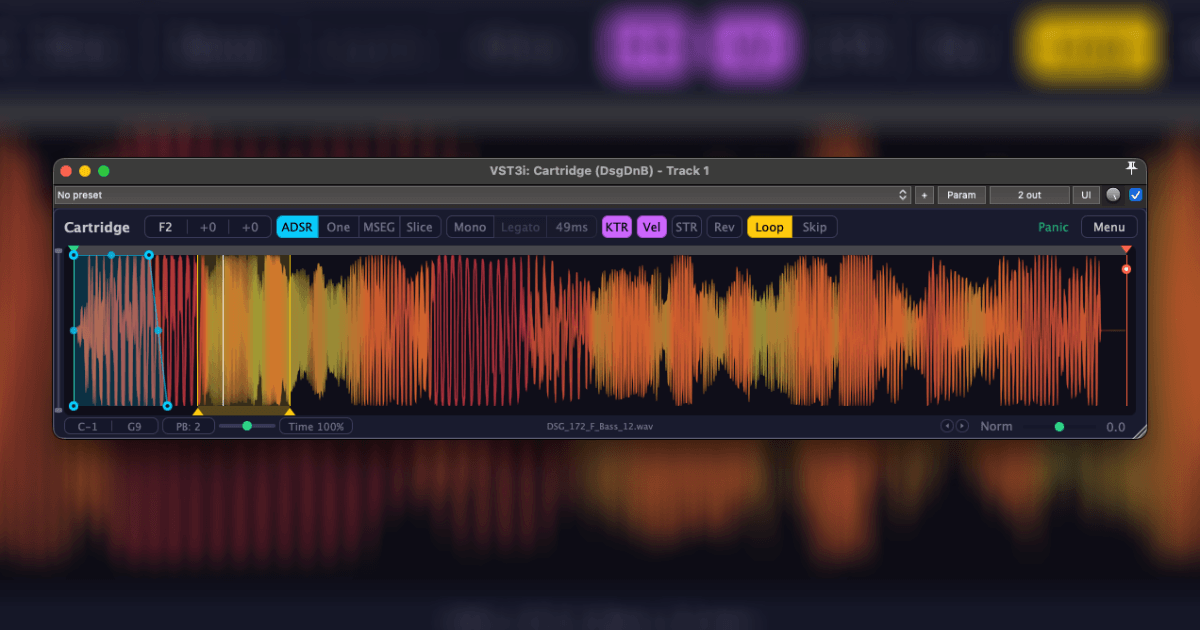Toggle the plugin bypass checkbox
1200x630 pixels.
click(1135, 195)
